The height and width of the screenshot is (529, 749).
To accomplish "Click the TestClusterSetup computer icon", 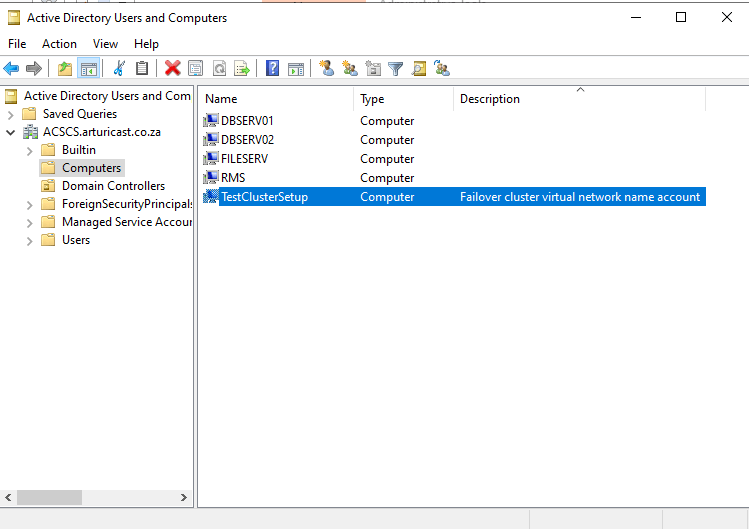I will pyautogui.click(x=211, y=196).
